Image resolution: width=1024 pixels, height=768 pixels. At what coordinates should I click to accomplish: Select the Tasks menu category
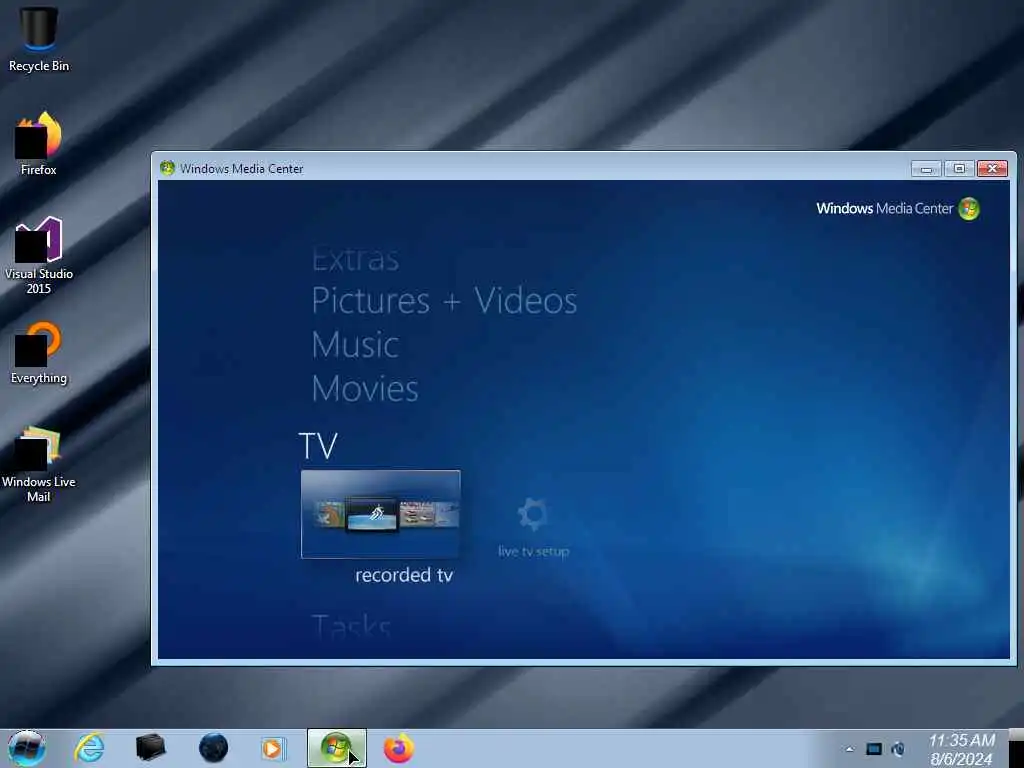pos(351,626)
